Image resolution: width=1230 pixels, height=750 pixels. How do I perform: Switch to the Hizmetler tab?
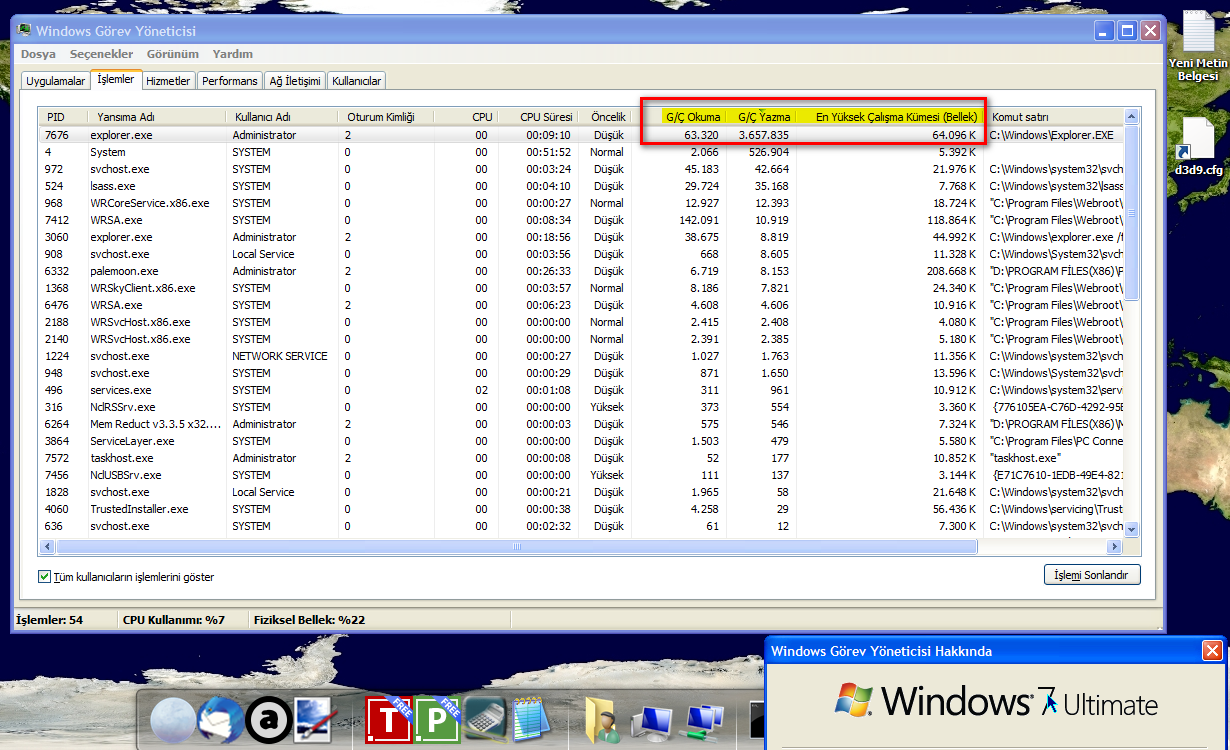coord(167,81)
